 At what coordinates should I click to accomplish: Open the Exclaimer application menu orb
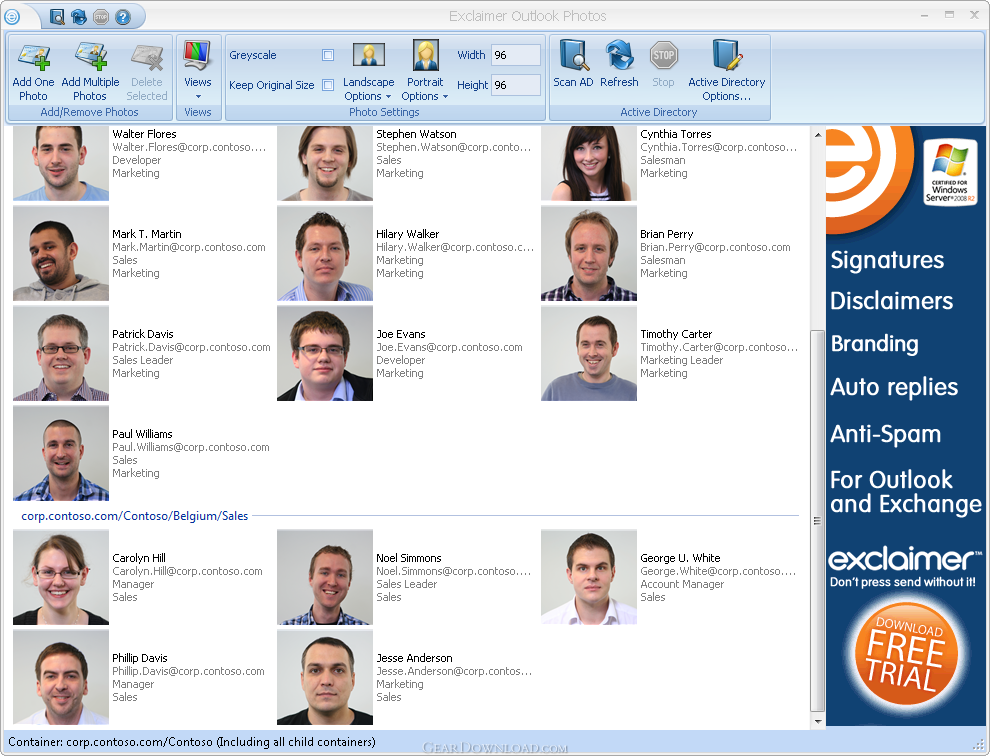(12, 16)
